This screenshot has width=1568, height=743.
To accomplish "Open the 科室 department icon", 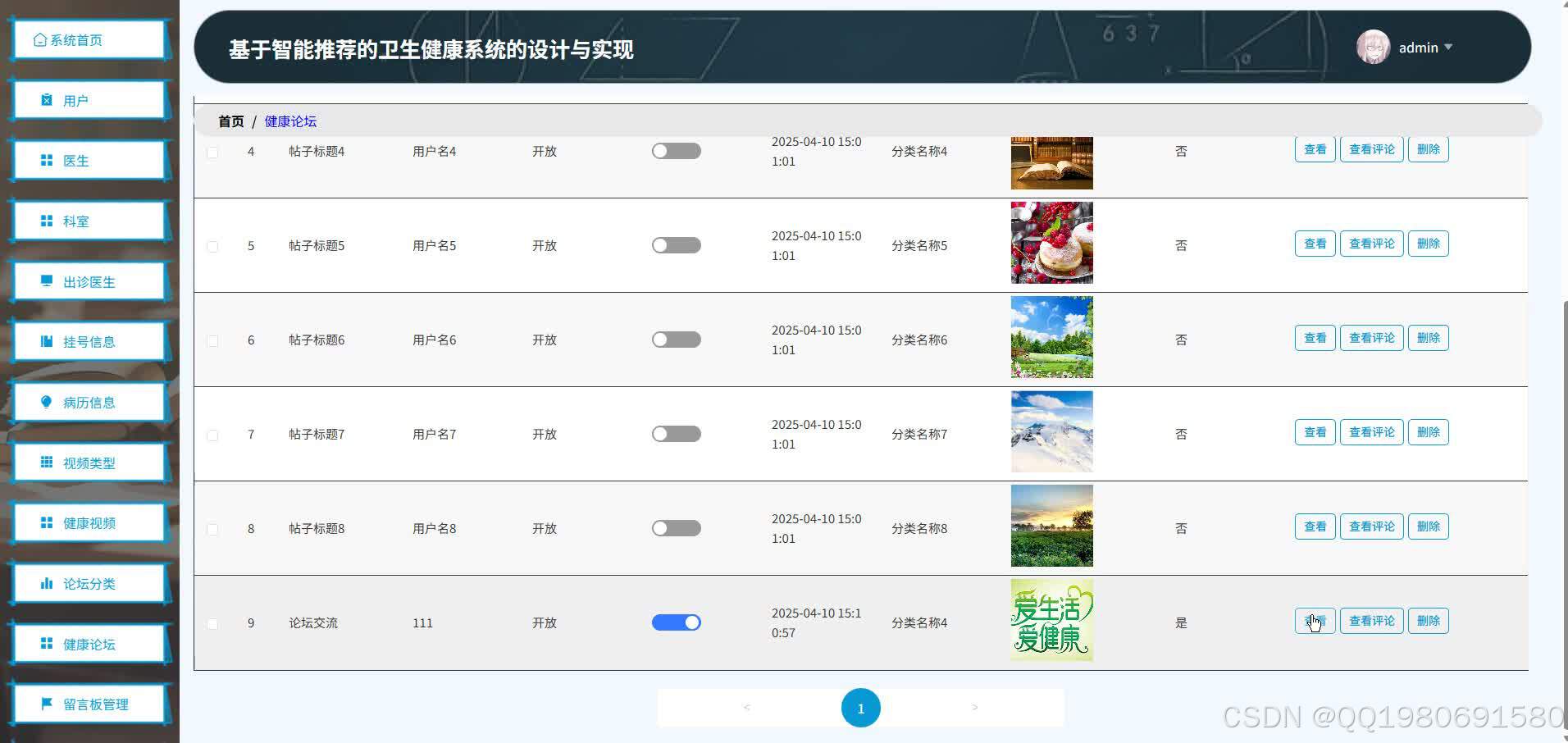I will click(x=45, y=221).
